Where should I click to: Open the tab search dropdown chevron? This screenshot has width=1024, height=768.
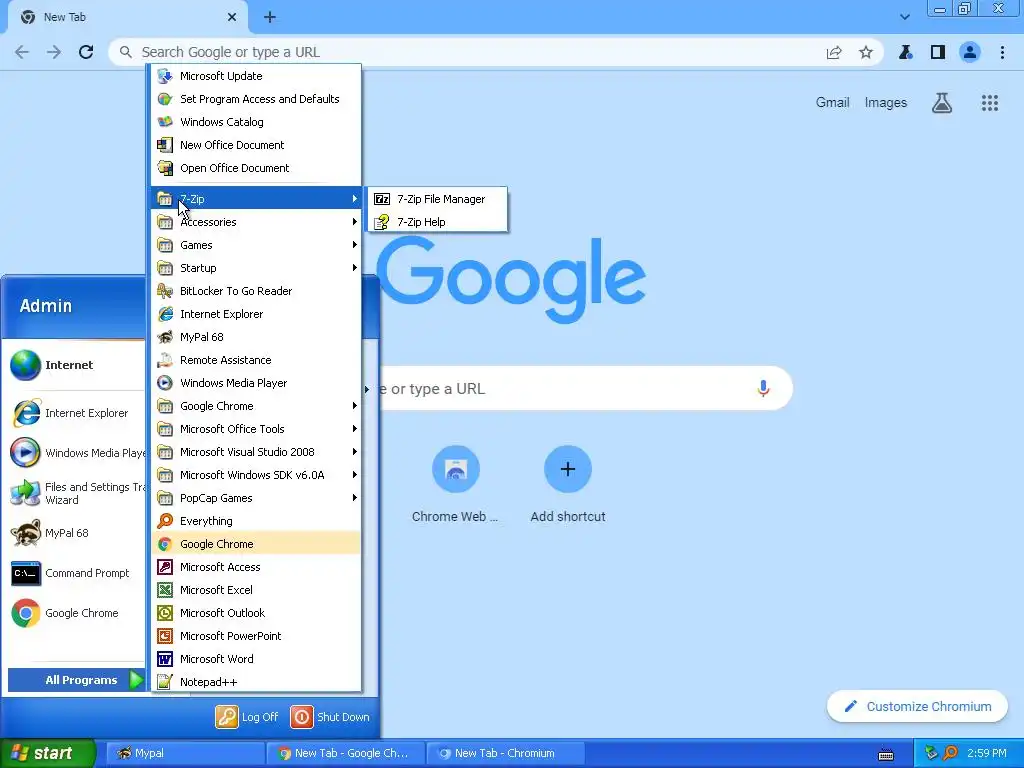point(904,17)
